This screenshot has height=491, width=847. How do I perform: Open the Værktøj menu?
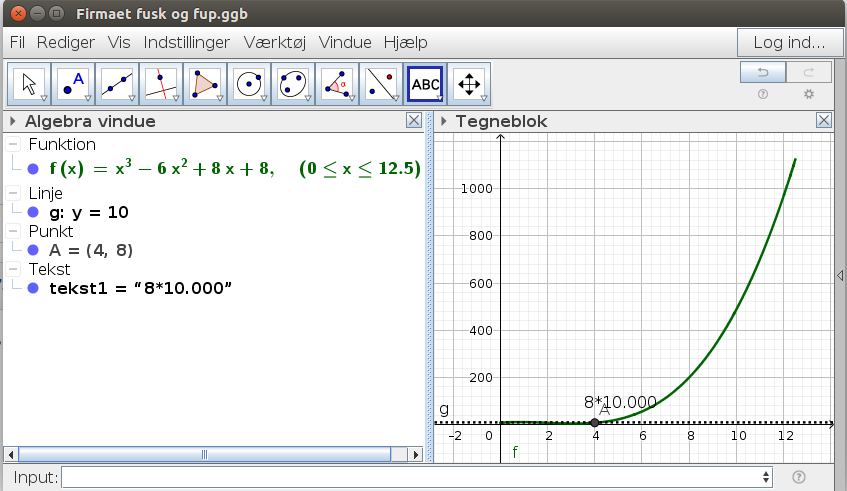click(275, 42)
